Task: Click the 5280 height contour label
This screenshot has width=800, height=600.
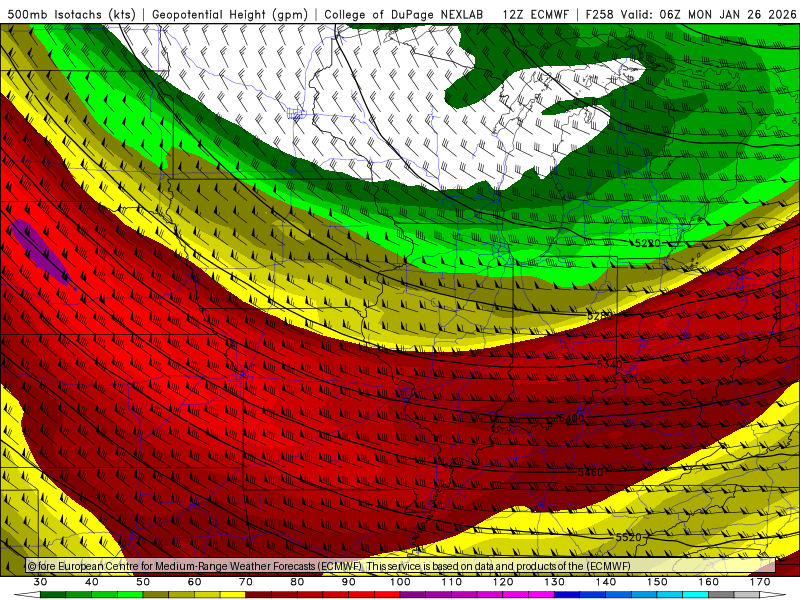Action: (x=599, y=316)
